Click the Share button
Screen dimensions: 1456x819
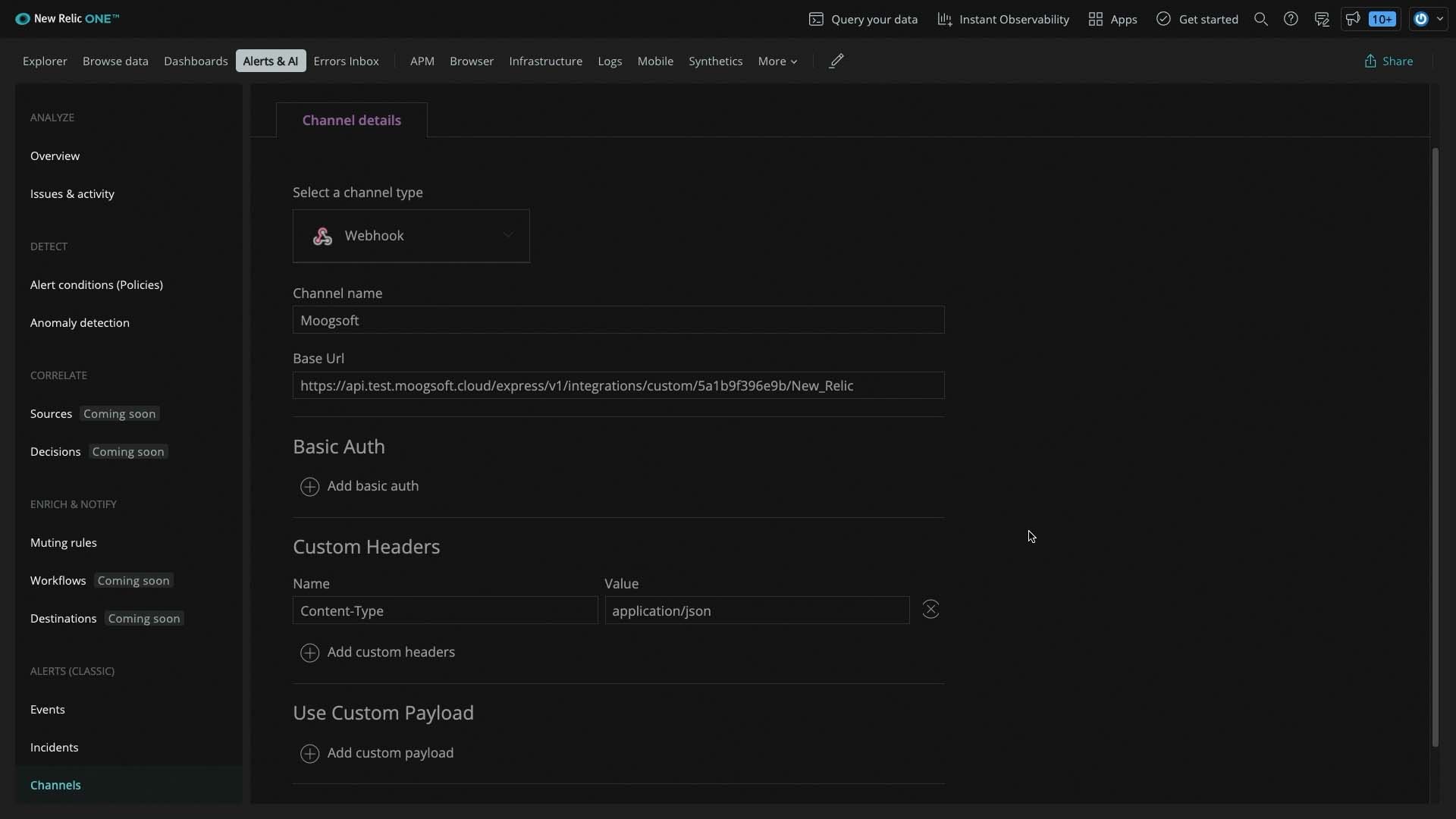[x=1389, y=61]
